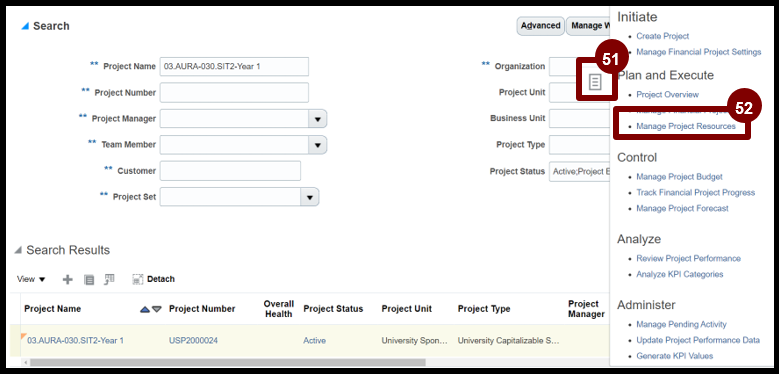Open the View menu
Image resolution: width=779 pixels, height=374 pixels.
coord(31,279)
